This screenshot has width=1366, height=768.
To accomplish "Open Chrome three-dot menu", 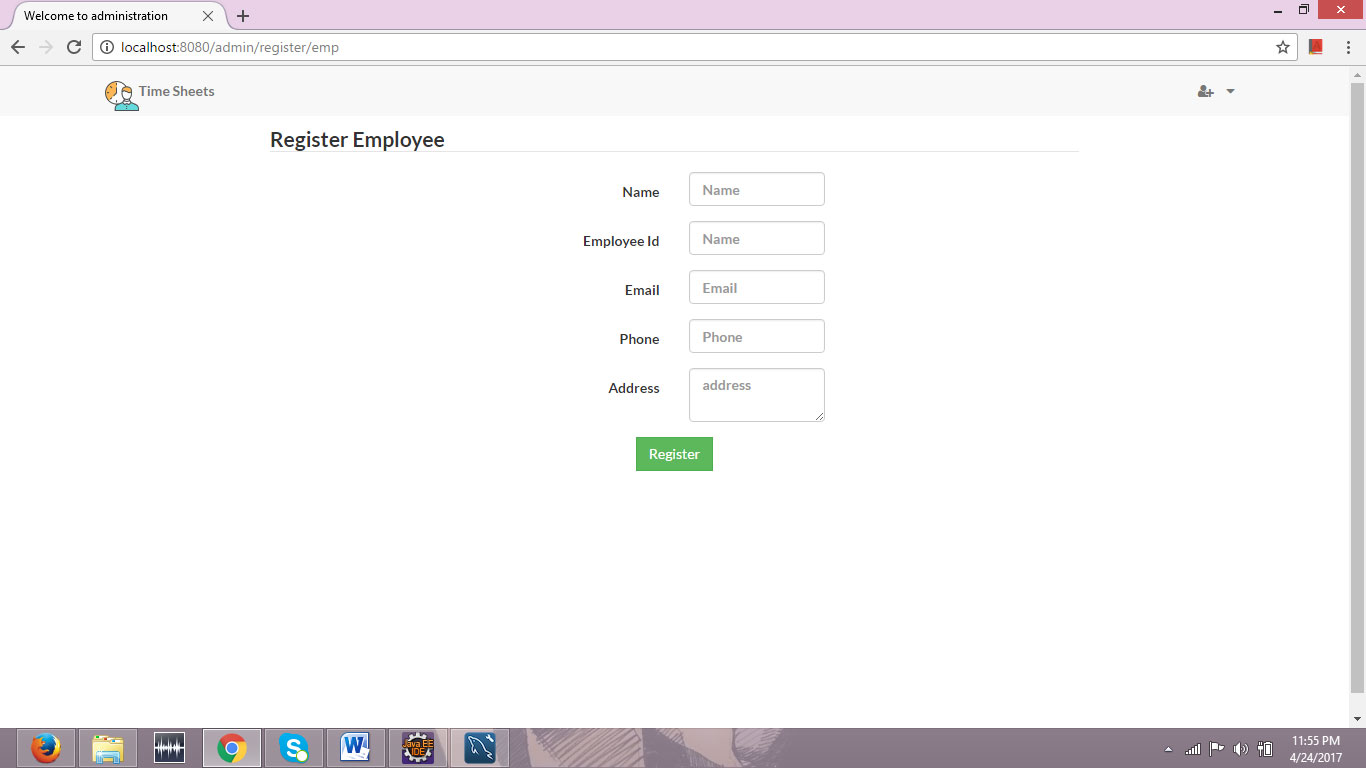I will 1348,47.
